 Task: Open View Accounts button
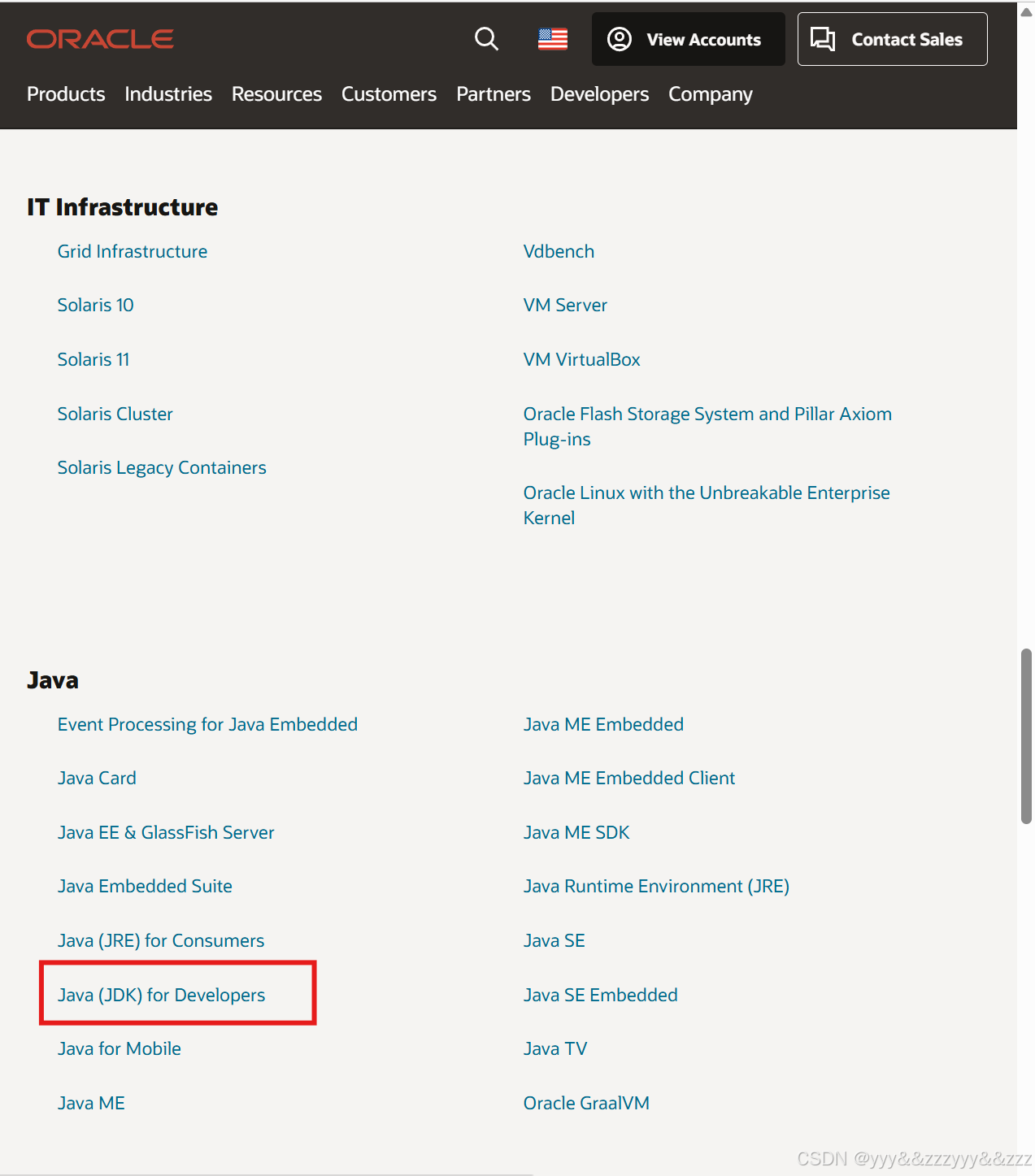(x=688, y=39)
